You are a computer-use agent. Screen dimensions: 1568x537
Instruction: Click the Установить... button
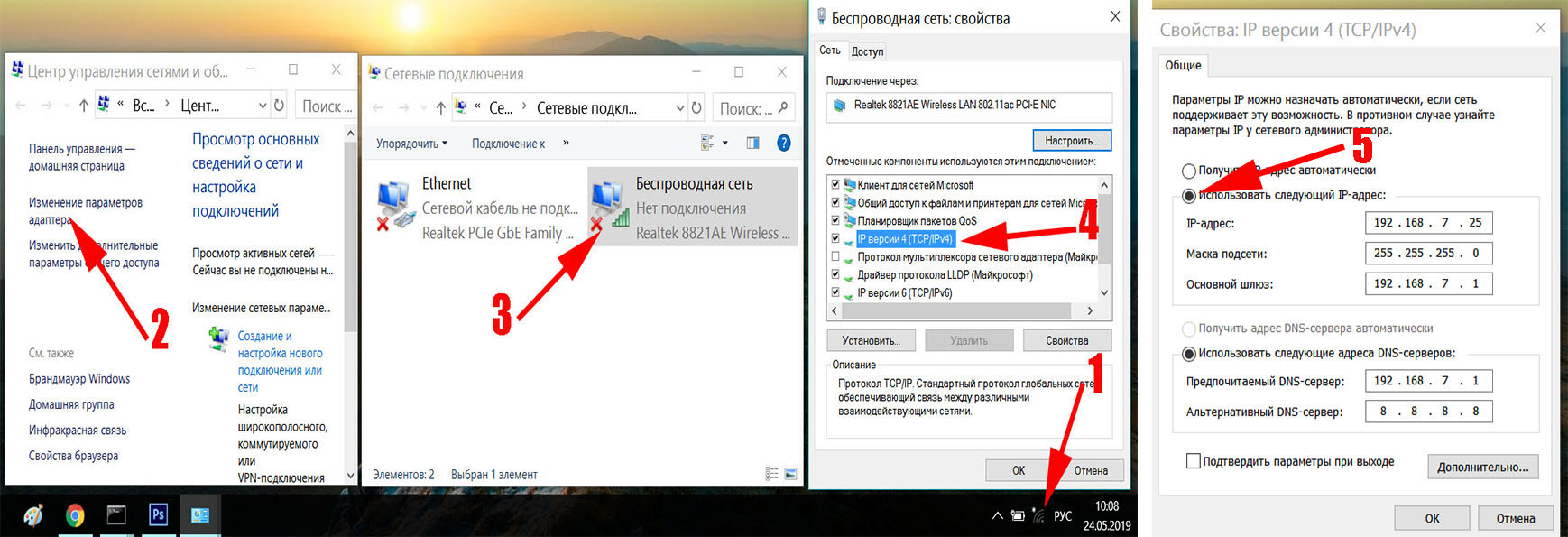click(x=871, y=340)
